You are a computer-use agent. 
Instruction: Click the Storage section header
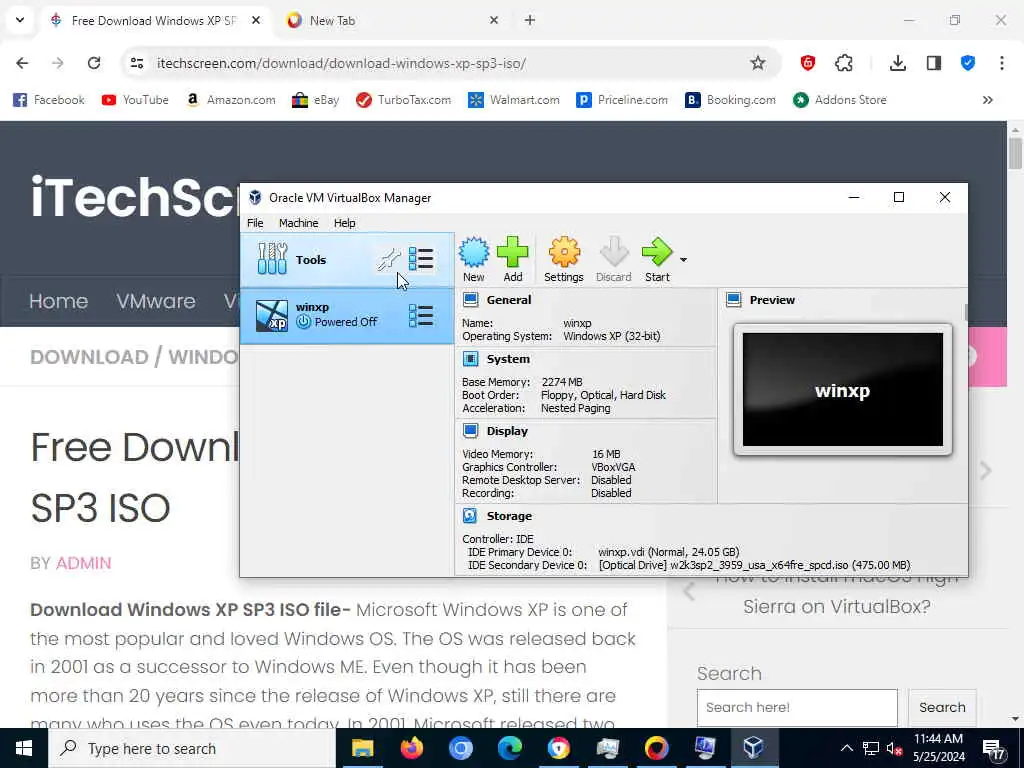pos(509,516)
